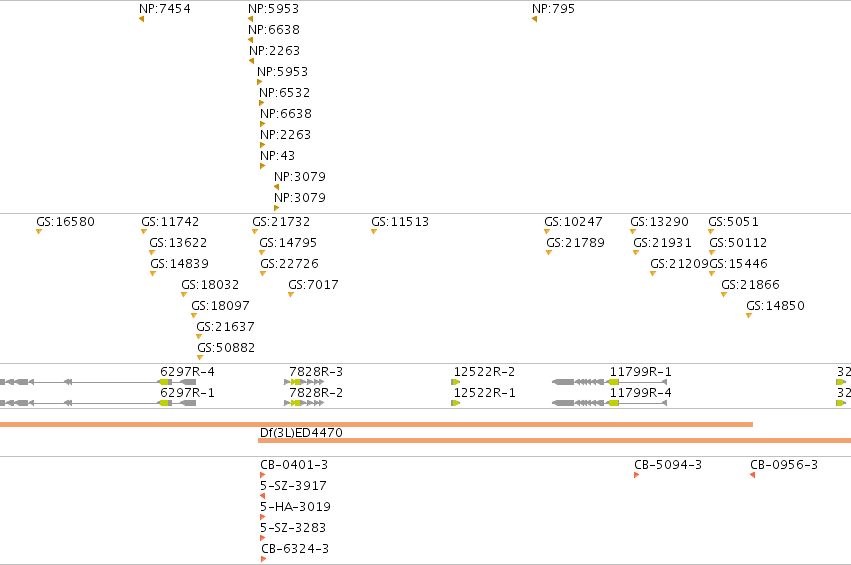Select the 6297R-1 gene model glyph

(98, 403)
